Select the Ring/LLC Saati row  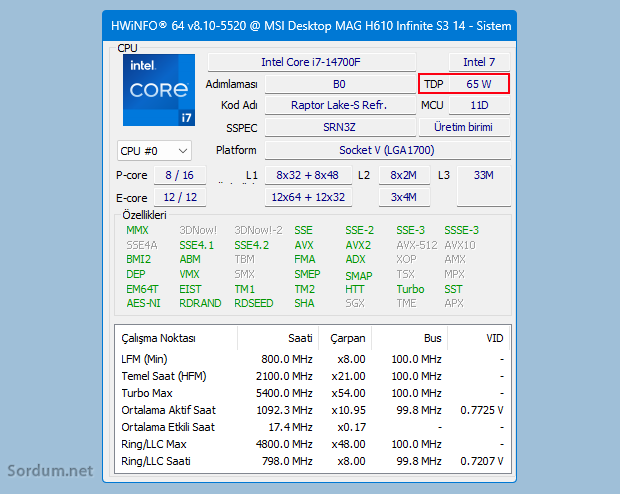312,461
